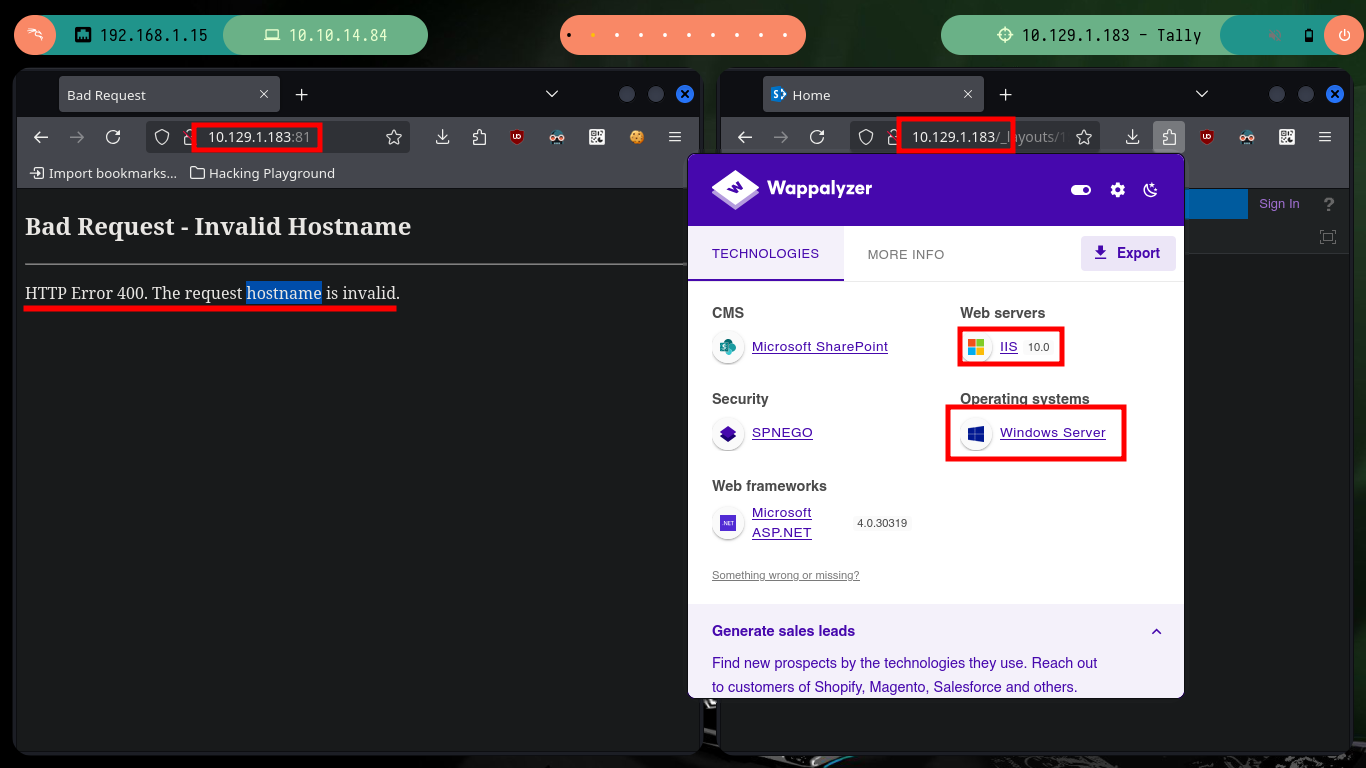Reload the SharePoint Home page
Viewport: 1366px width, 768px height.
pyautogui.click(x=817, y=137)
